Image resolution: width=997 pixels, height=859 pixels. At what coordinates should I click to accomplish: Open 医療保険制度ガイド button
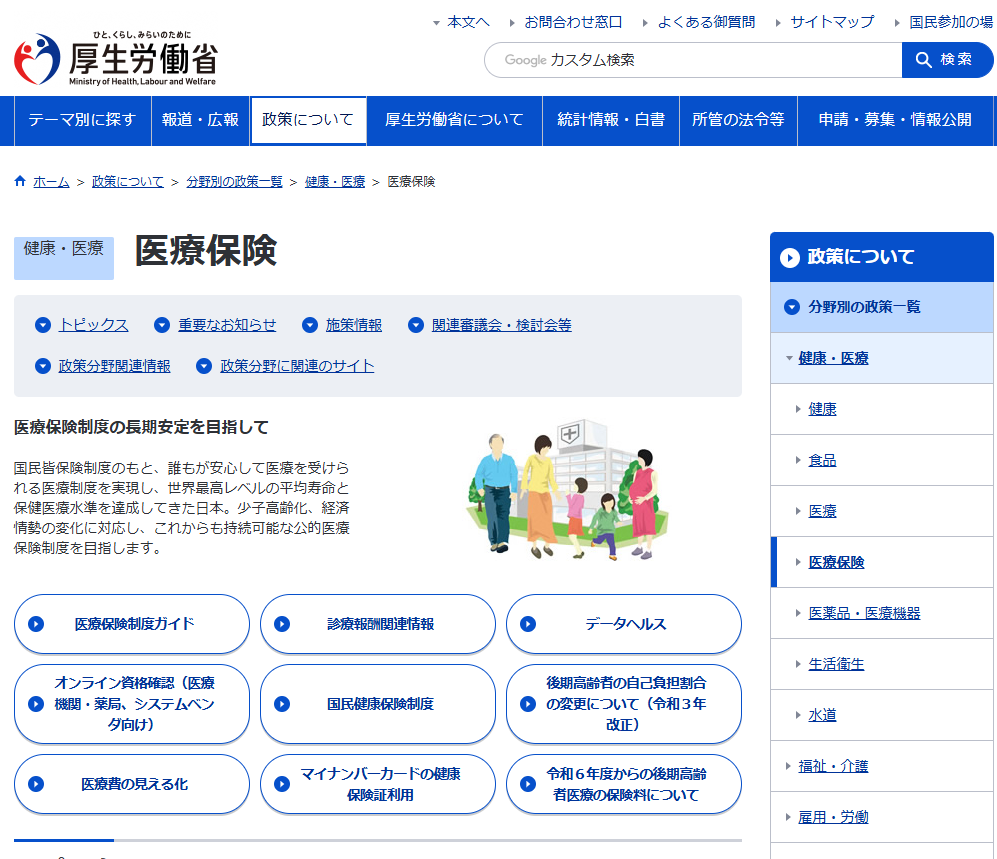tap(132, 624)
